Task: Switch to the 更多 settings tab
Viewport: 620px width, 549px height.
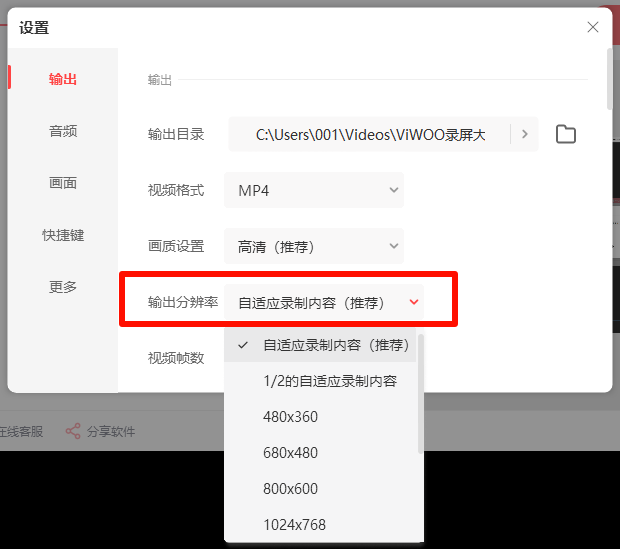Action: [63, 287]
